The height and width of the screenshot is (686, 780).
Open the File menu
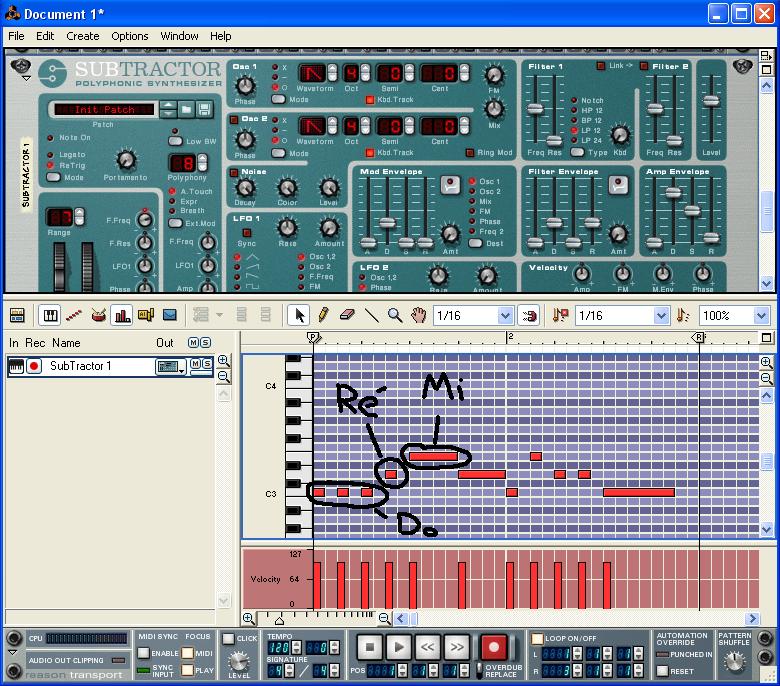click(16, 36)
